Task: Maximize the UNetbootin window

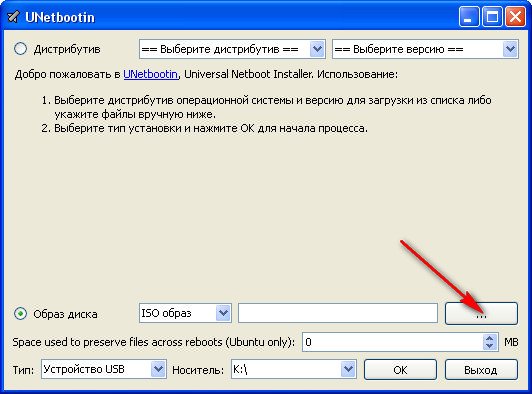Action: 492,17
